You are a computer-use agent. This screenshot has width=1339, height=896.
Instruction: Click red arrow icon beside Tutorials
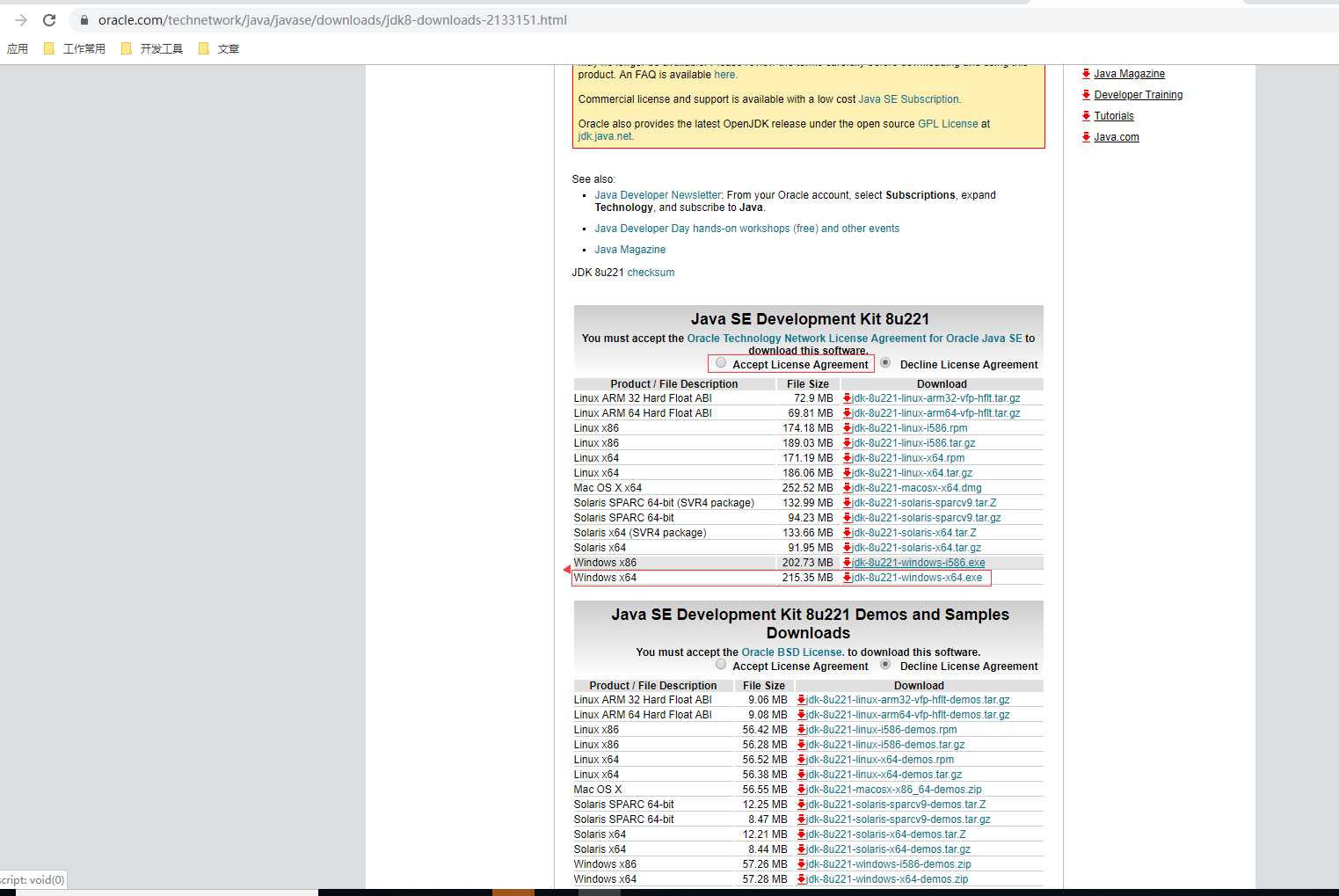[x=1087, y=116]
